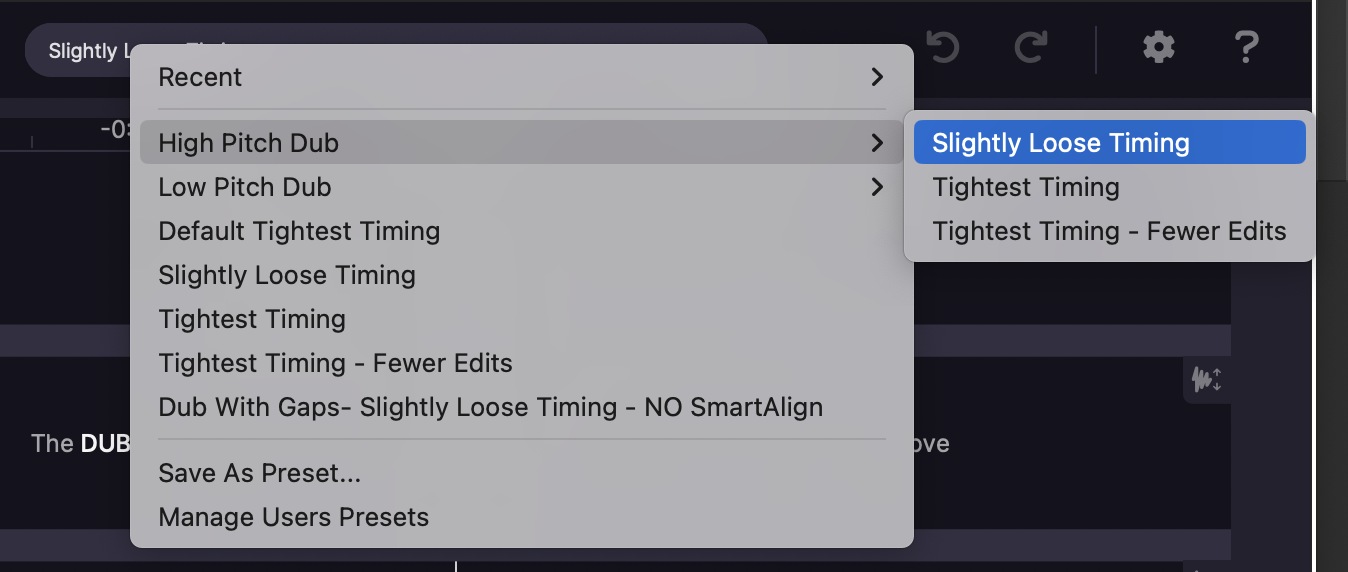
Task: Choose Slightly Loose Timing in main menu
Action: 287,275
